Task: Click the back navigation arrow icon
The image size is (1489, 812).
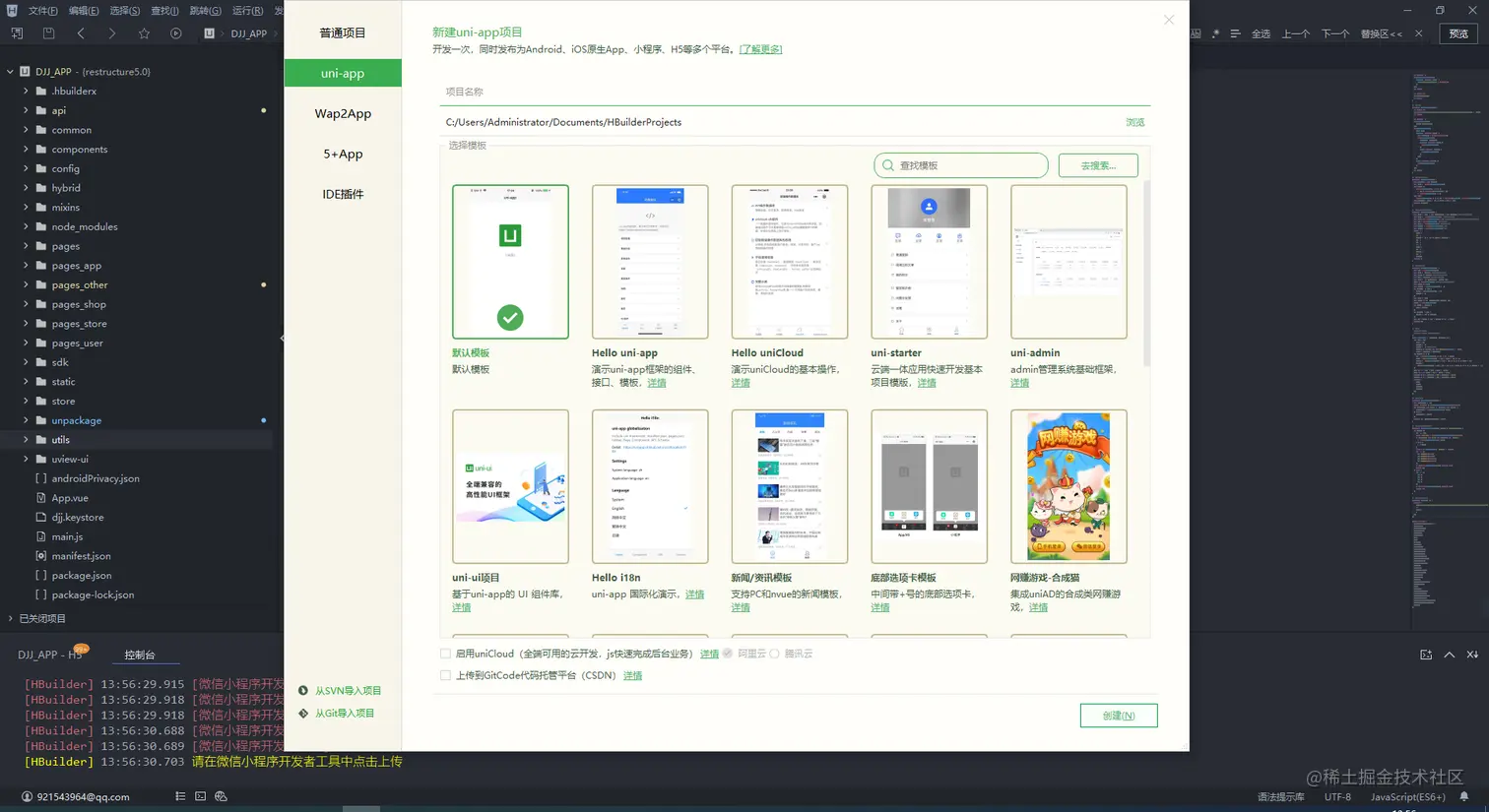Action: click(82, 32)
